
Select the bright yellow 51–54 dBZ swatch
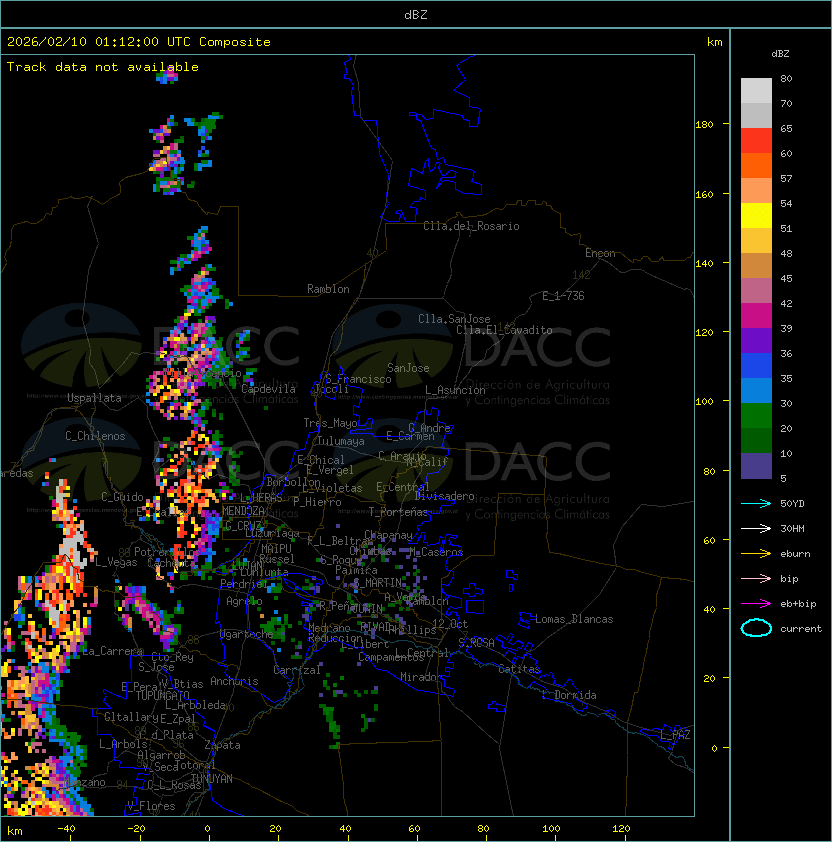click(756, 215)
